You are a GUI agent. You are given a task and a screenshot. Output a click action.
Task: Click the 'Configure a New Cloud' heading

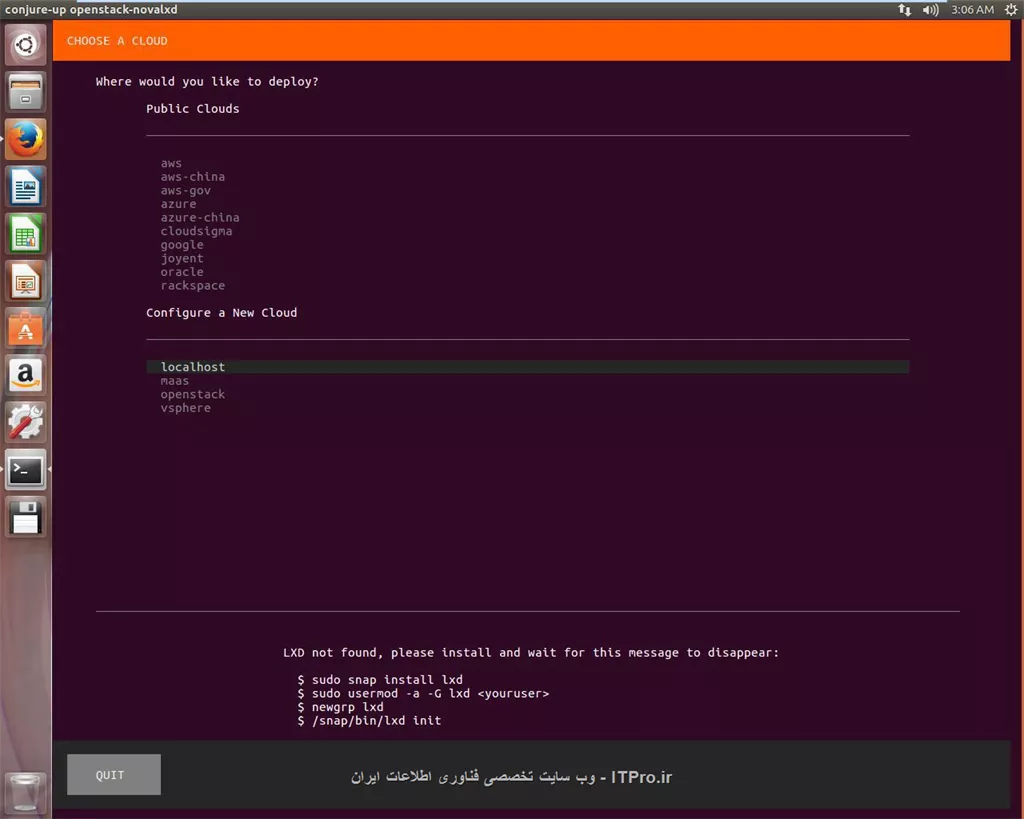[221, 313]
